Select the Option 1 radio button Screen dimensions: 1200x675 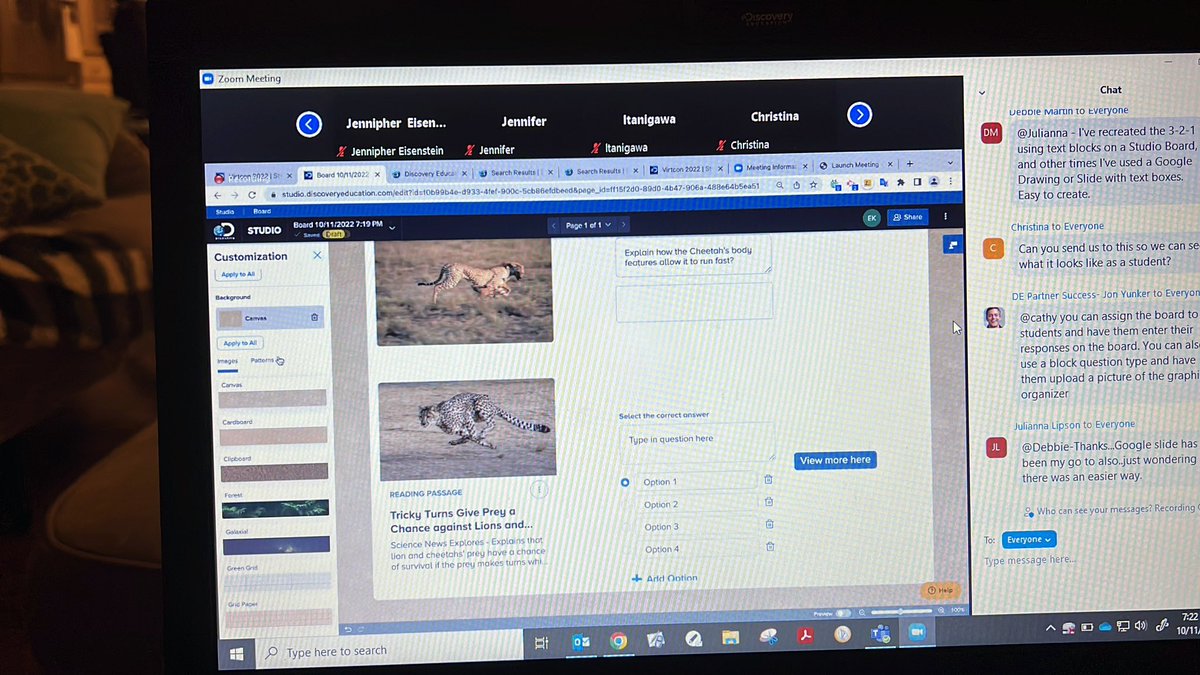tap(625, 482)
